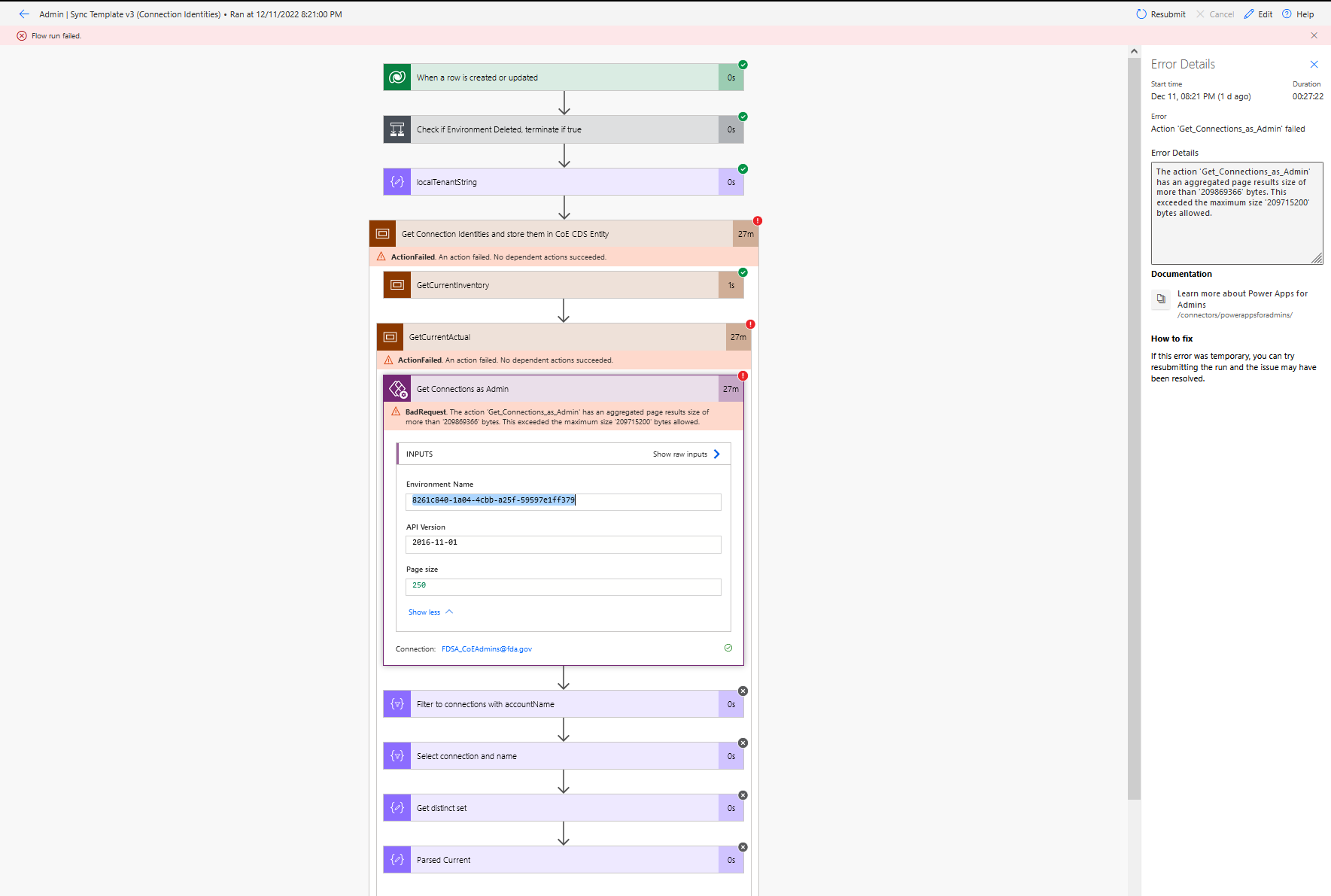Click the back arrow beside the flow title
The image size is (1331, 896).
click(23, 14)
